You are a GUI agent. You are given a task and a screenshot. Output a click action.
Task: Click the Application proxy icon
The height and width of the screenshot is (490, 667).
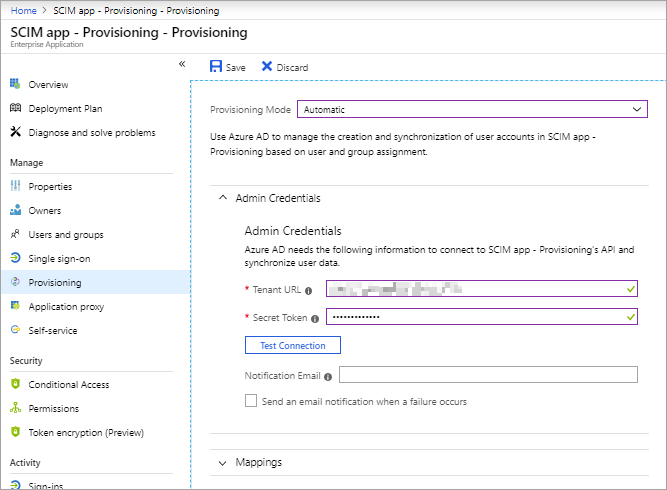pos(15,305)
